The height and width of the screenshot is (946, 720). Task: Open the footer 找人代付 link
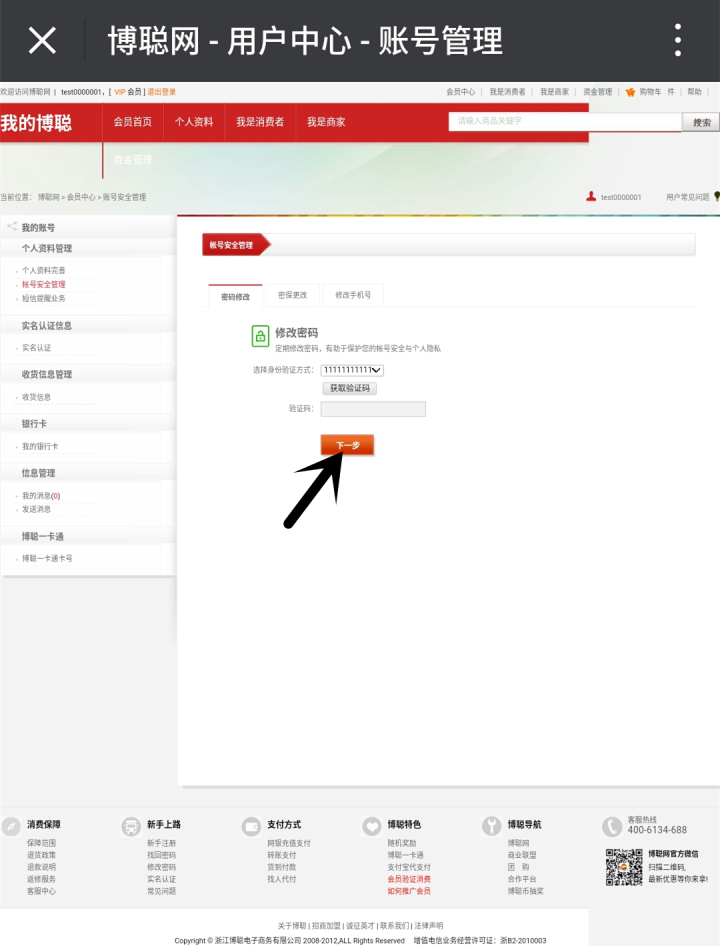[x=281, y=879]
